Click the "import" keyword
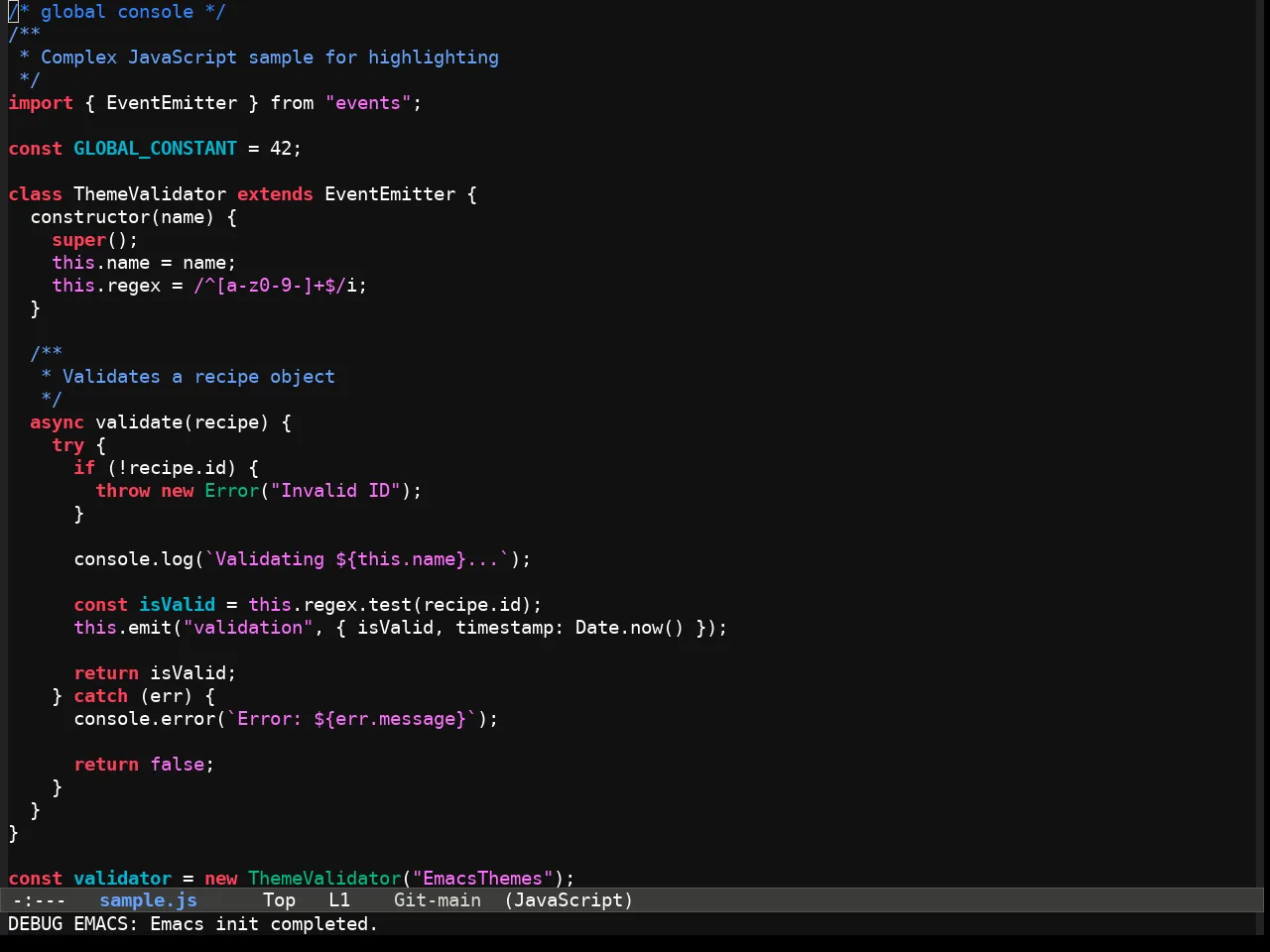 coord(41,103)
